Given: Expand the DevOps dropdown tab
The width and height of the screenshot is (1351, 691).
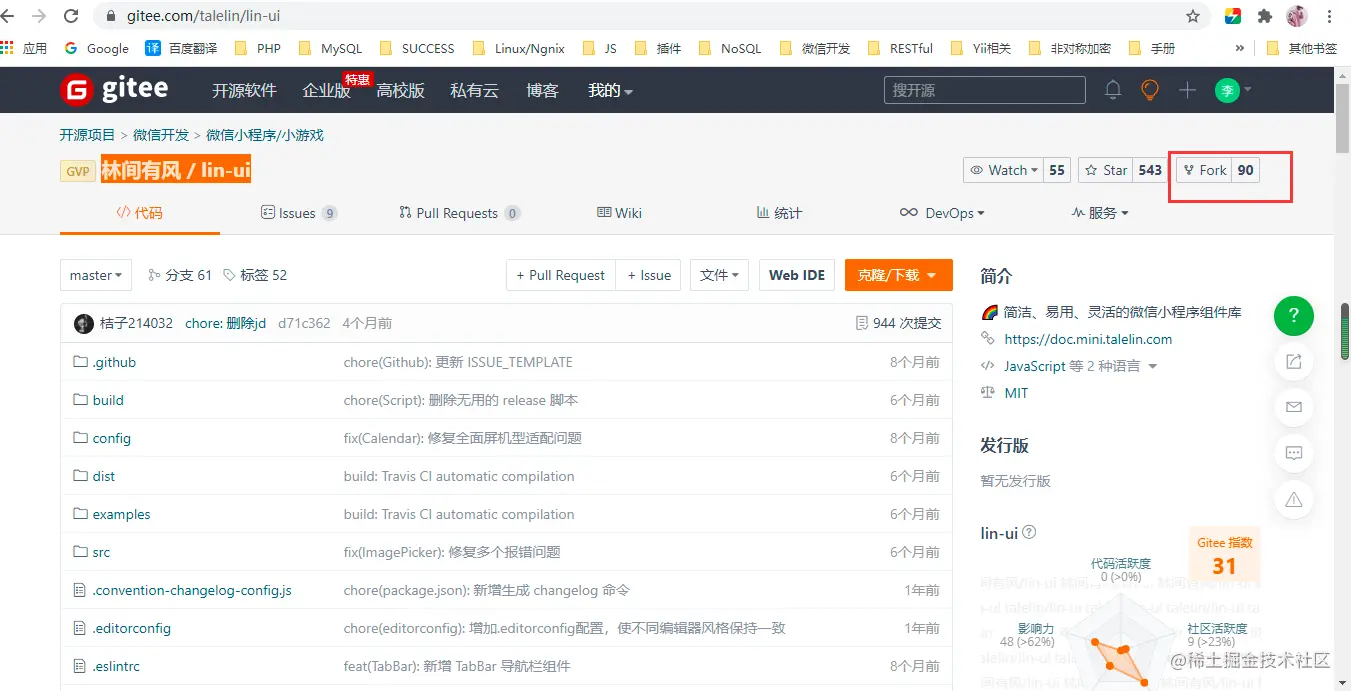Looking at the screenshot, I should [942, 213].
